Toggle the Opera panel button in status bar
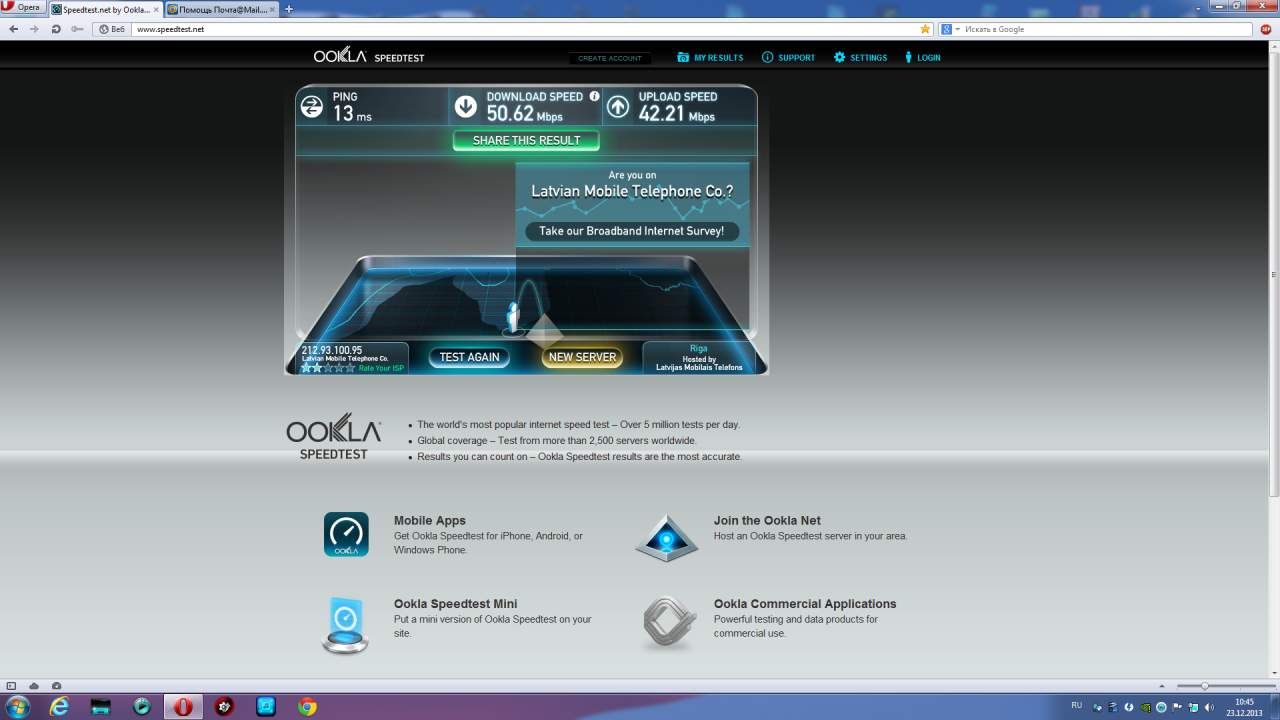This screenshot has height=720, width=1280. click(x=11, y=686)
